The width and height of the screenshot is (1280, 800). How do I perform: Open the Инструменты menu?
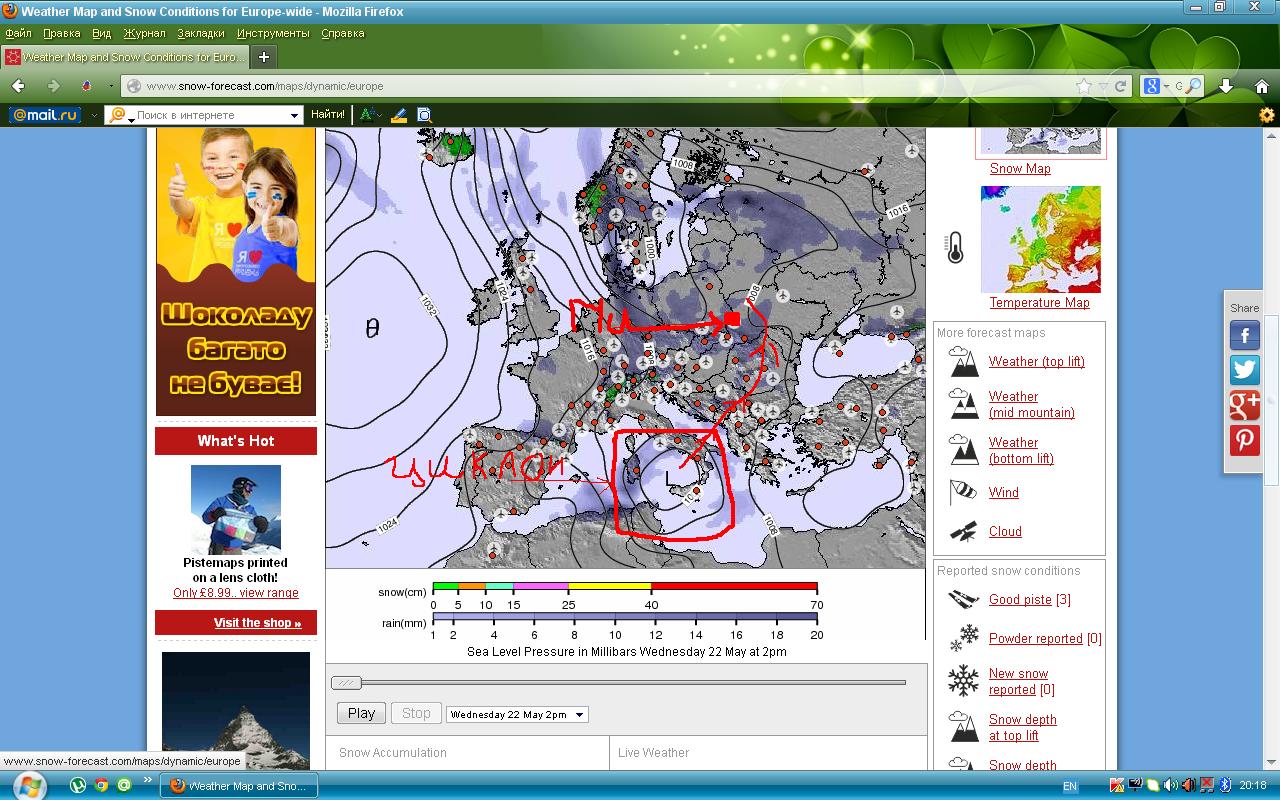point(273,33)
